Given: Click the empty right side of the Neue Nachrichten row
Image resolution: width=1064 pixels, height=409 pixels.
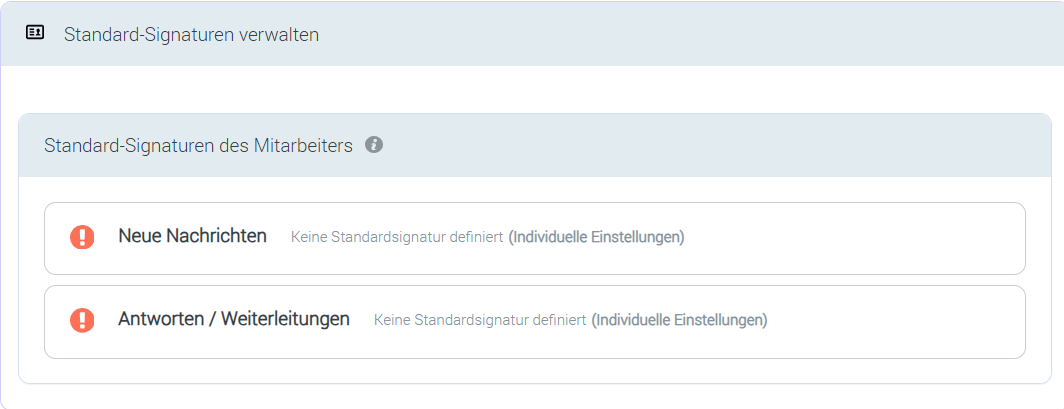Looking at the screenshot, I should pos(880,238).
